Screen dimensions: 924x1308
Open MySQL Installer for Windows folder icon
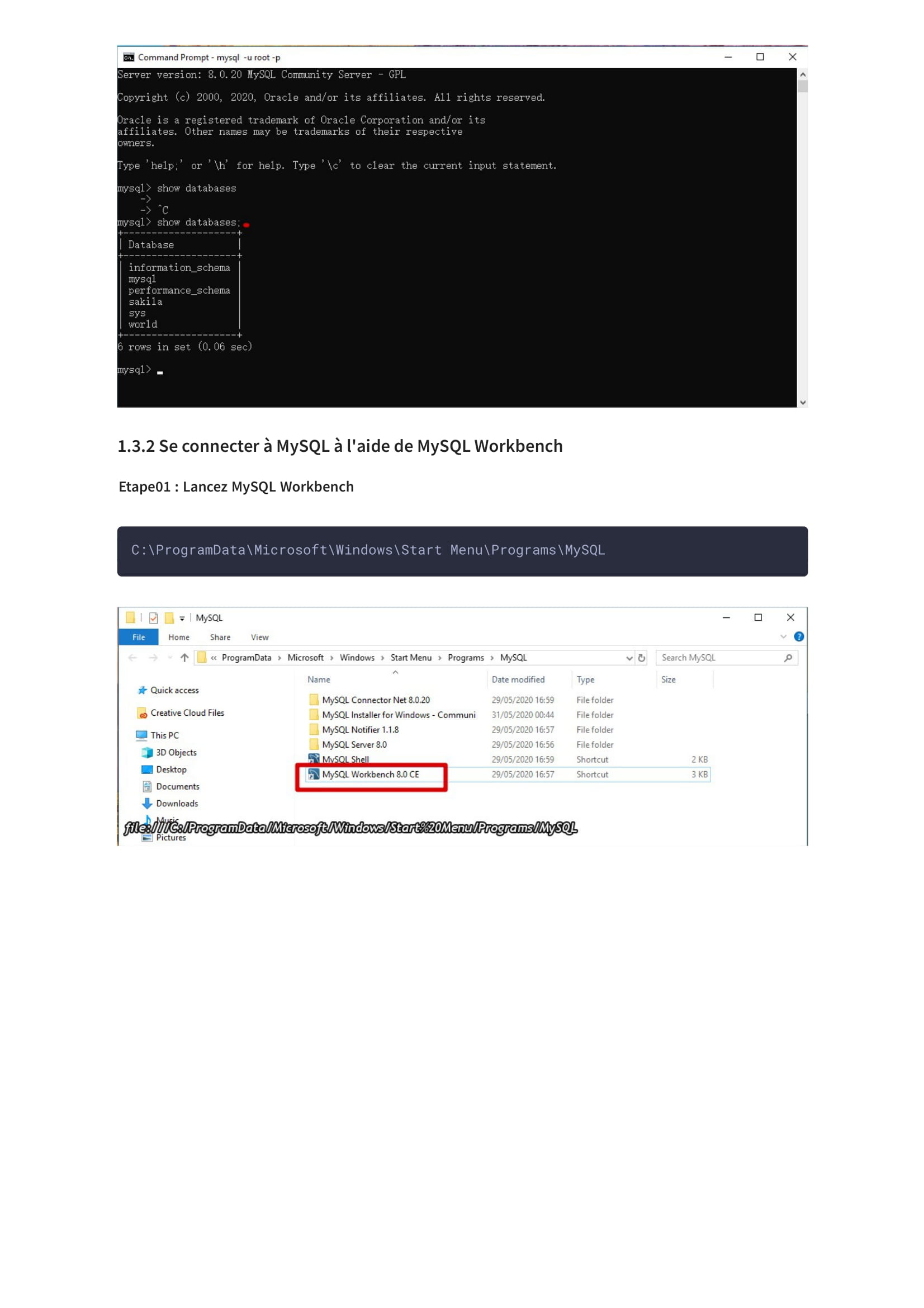[x=314, y=714]
